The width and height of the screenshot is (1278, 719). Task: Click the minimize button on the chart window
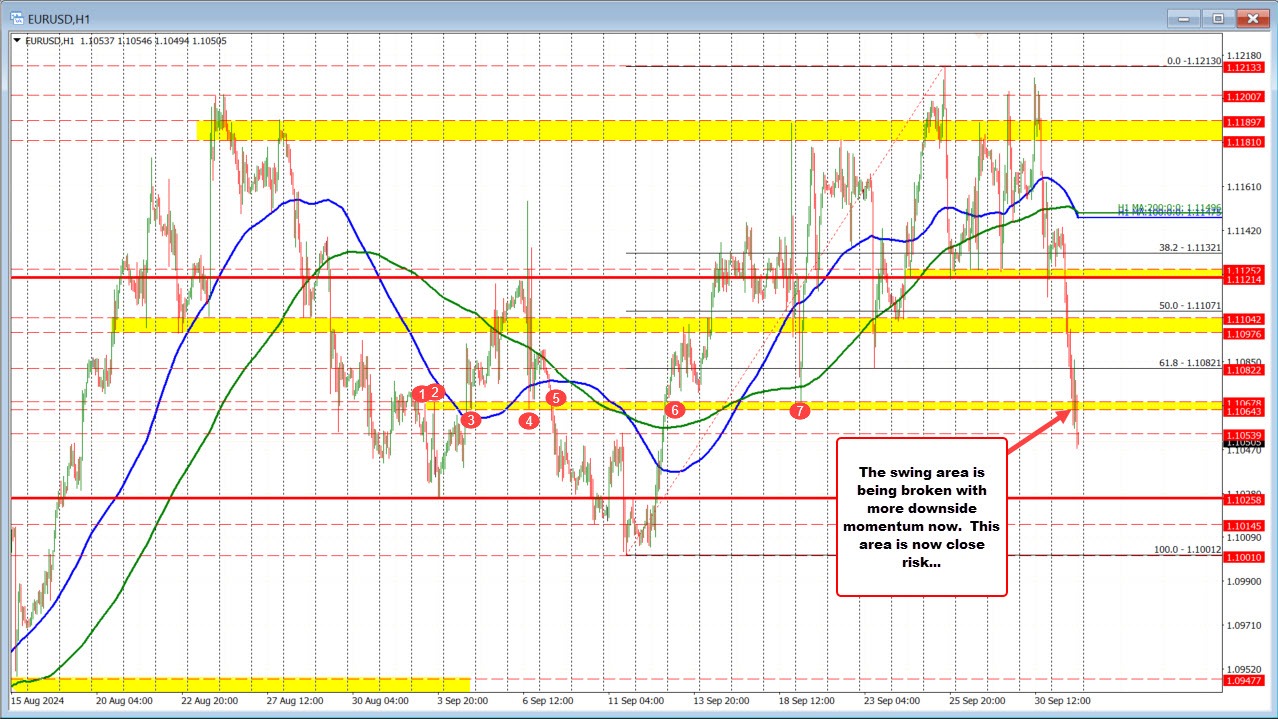tap(1183, 18)
